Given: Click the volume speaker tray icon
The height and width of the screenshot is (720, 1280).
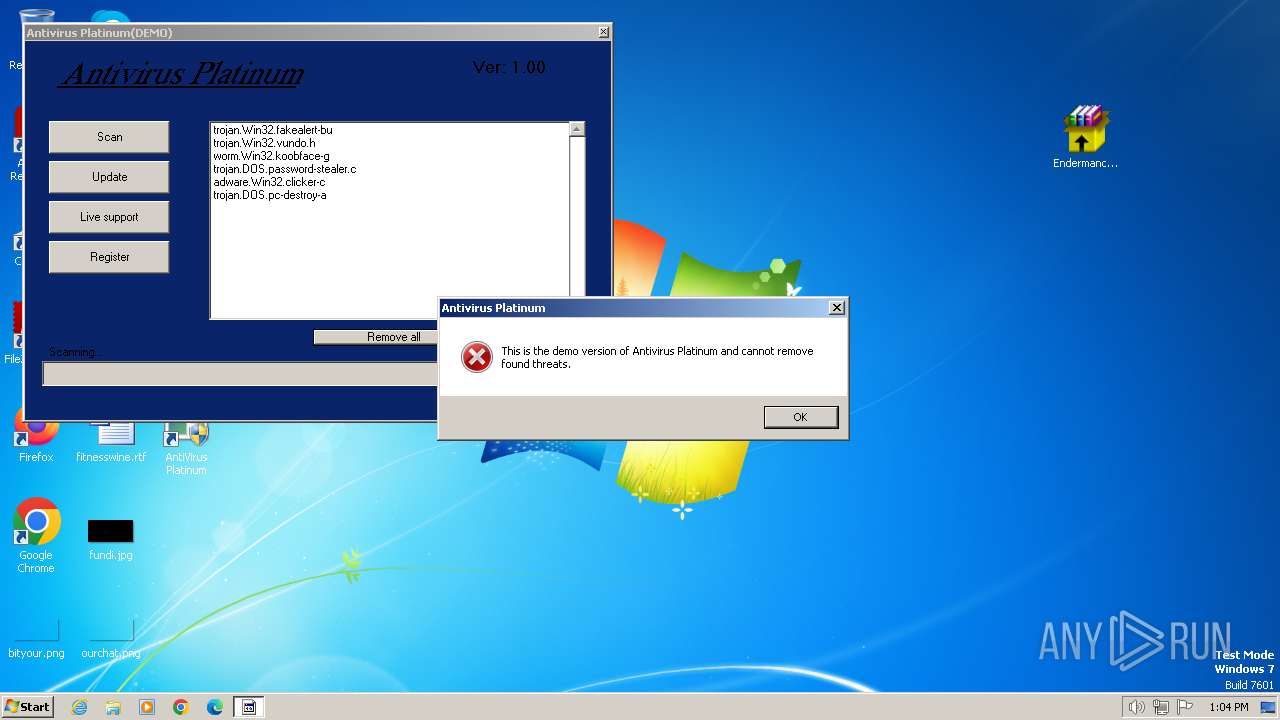Looking at the screenshot, I should 1136,707.
